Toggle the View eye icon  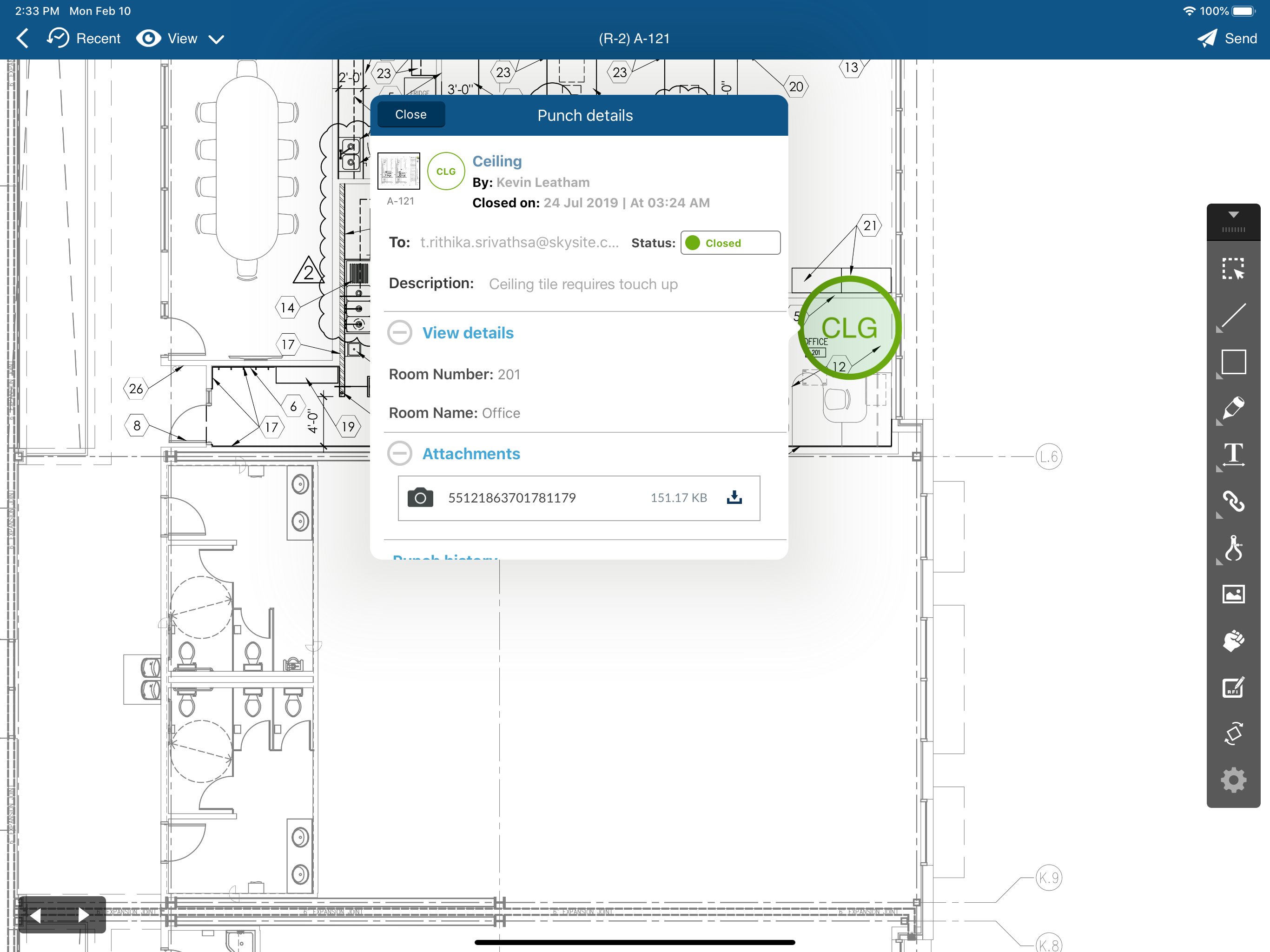coord(148,39)
